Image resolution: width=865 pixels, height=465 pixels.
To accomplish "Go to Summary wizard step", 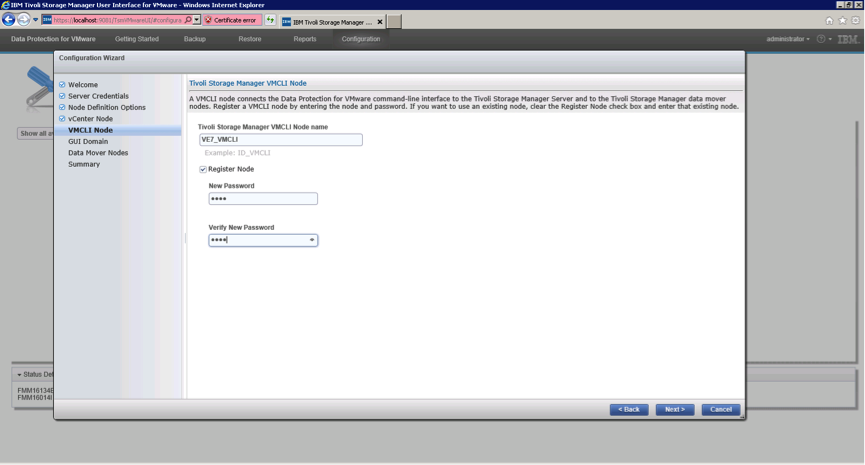I will pos(84,164).
